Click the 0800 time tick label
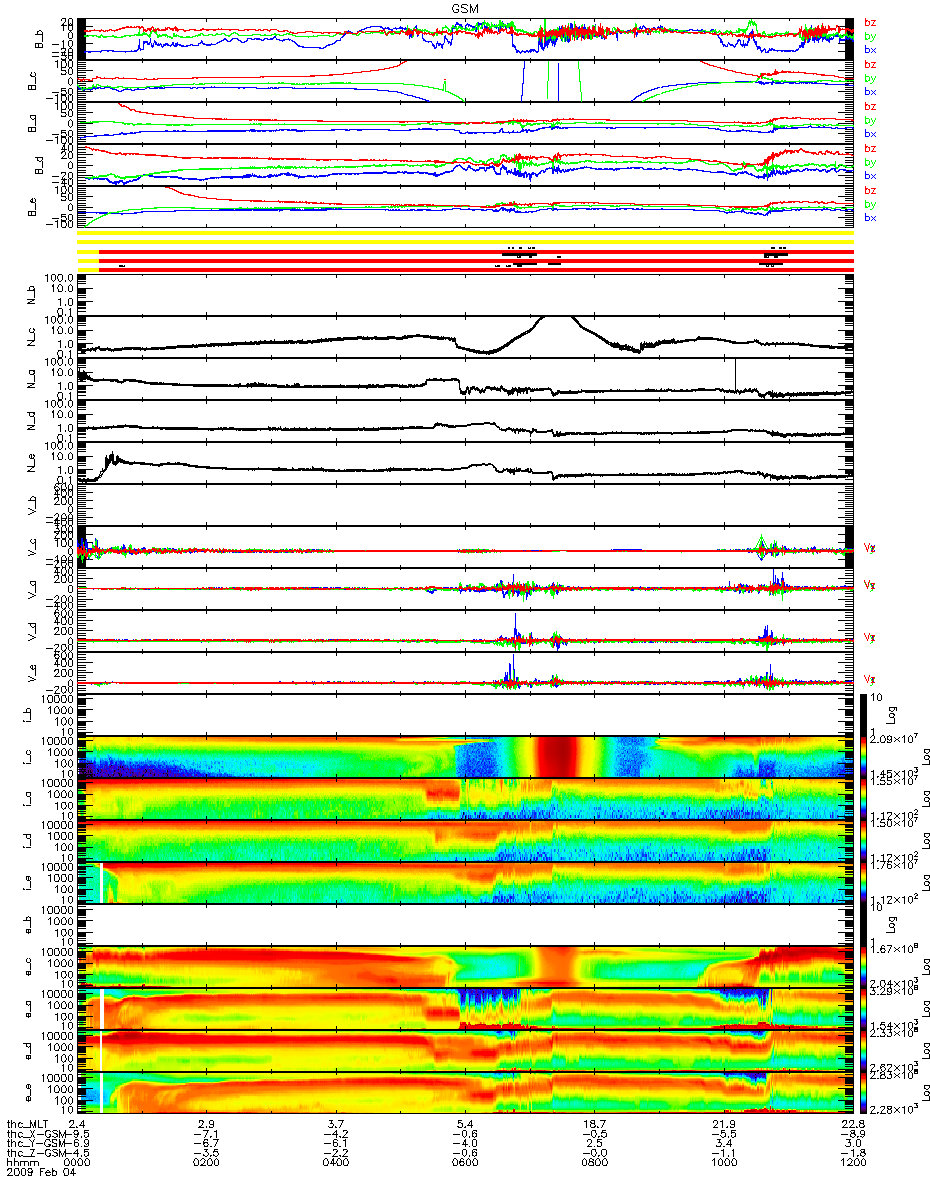The height and width of the screenshot is (1200, 930). click(594, 1163)
